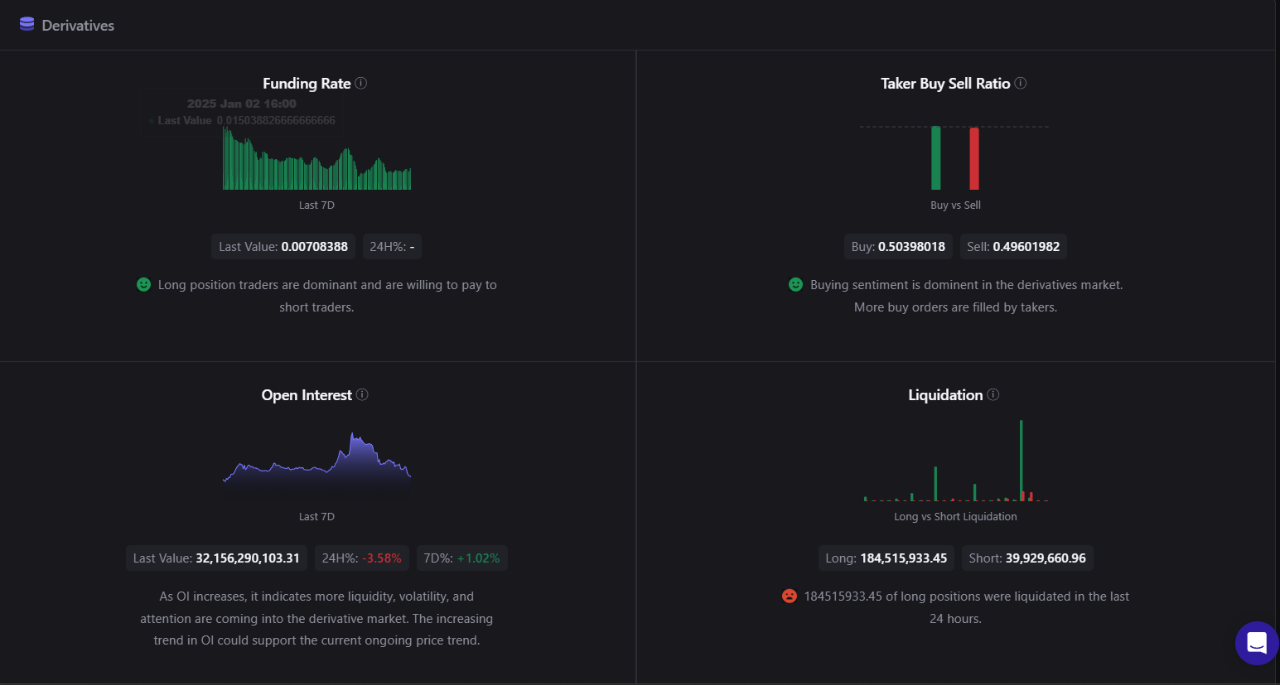
Task: Click the Last Value badge showing 0.00708388
Action: (283, 246)
